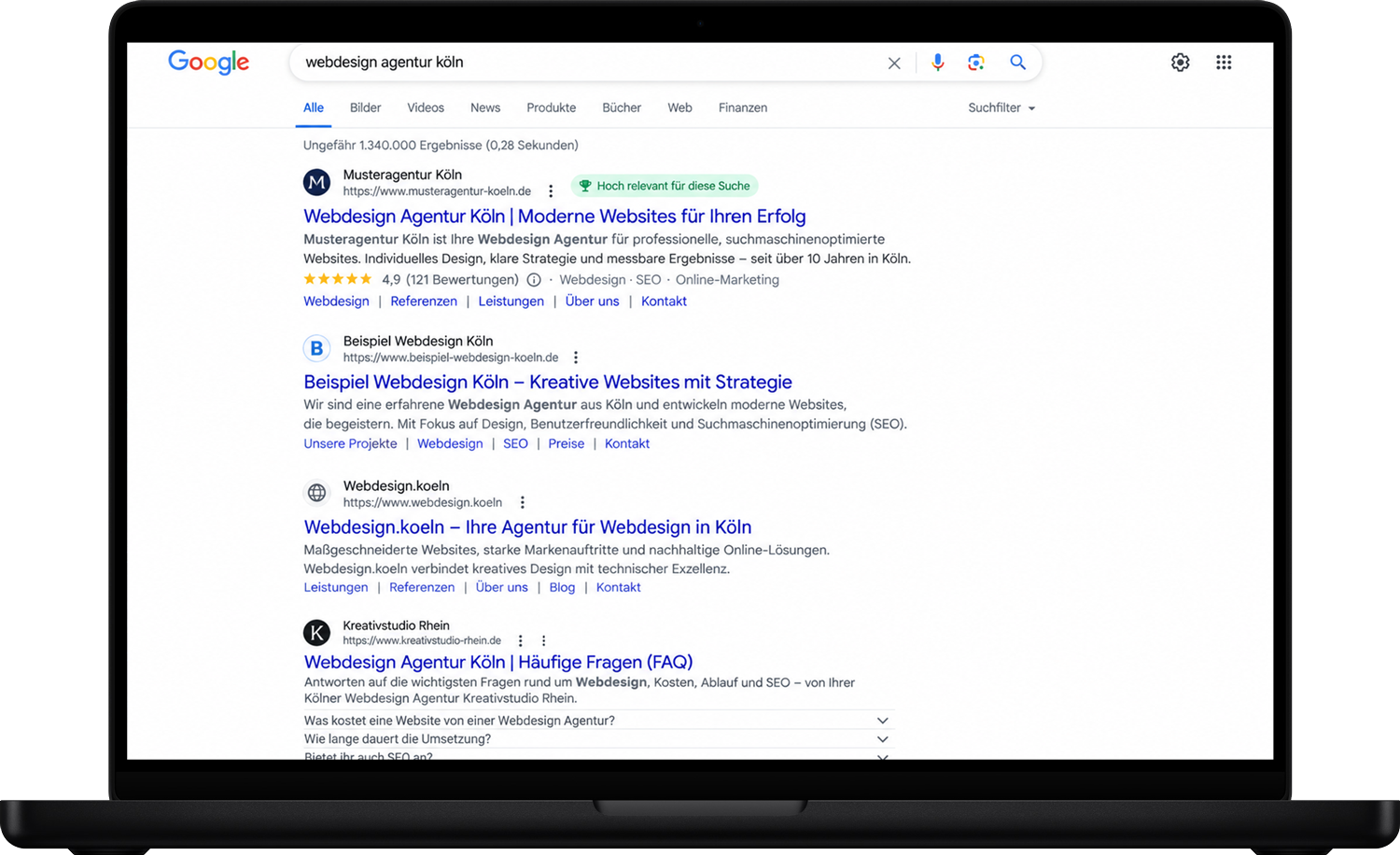
Task: Click the 'Ungefähr 1.340.000 Ergebnisse' text
Action: (x=441, y=146)
